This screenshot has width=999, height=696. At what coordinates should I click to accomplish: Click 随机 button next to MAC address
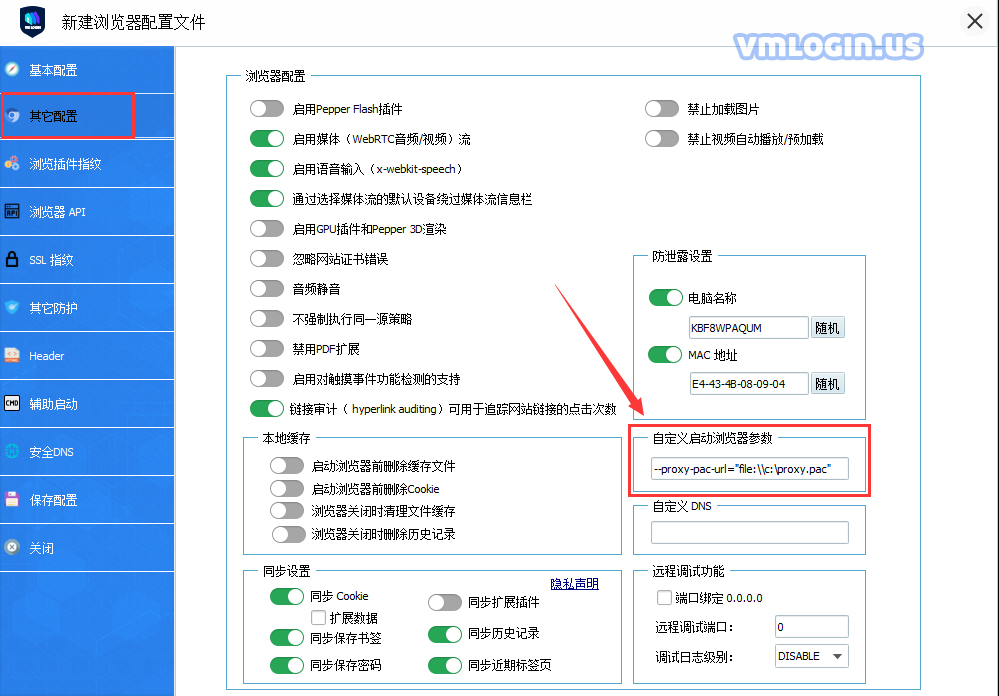click(827, 384)
